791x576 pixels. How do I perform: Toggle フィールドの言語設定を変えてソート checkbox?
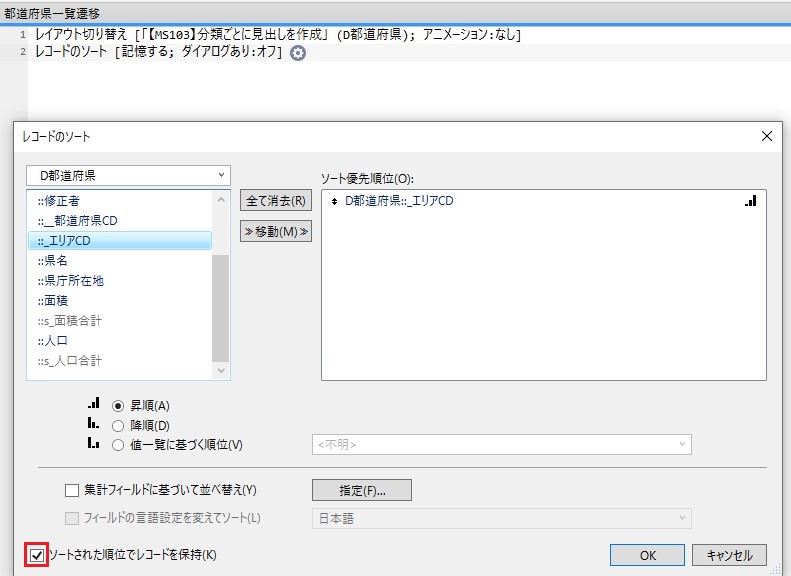72,519
